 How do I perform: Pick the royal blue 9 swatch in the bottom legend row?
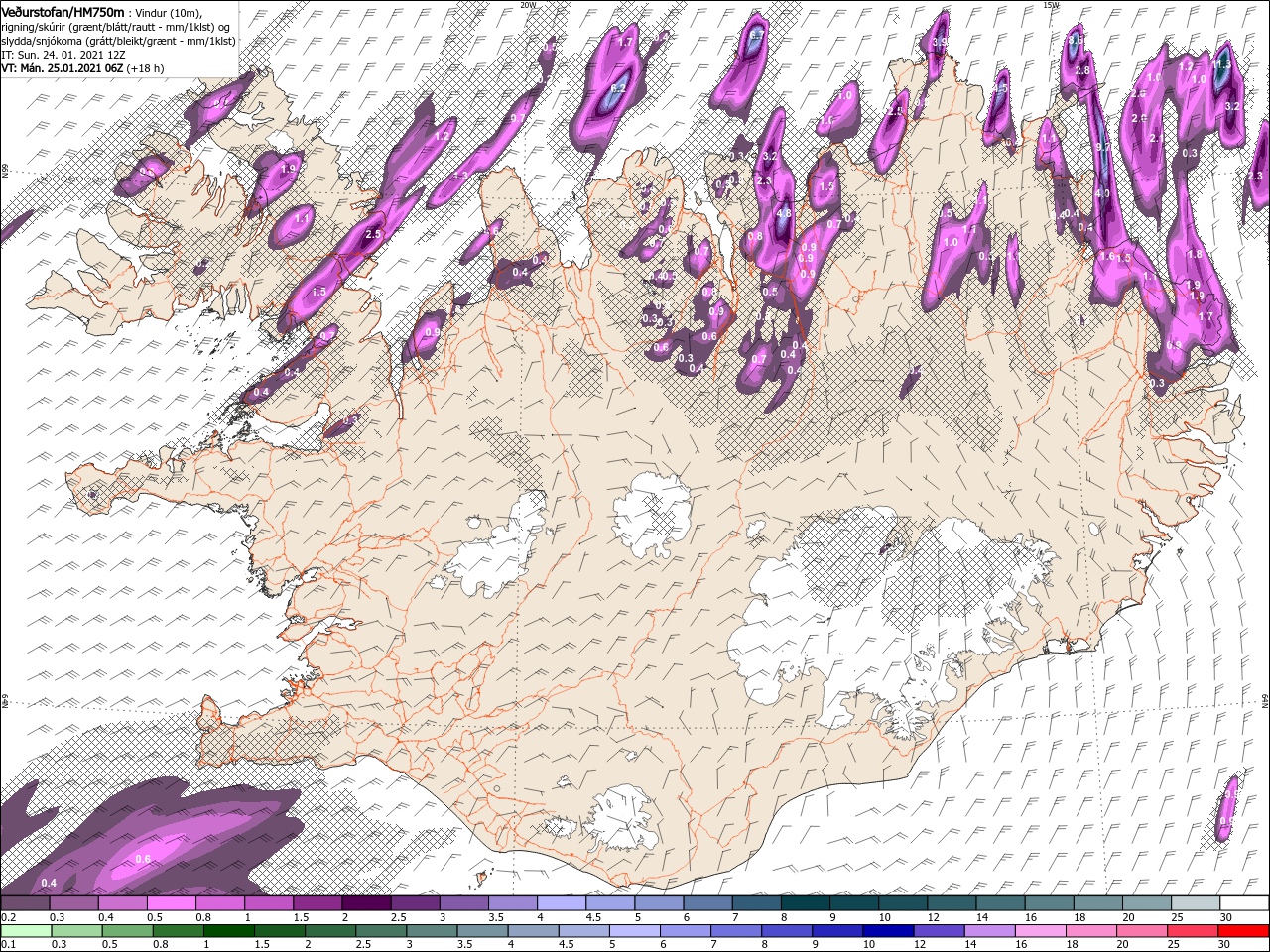point(837,930)
